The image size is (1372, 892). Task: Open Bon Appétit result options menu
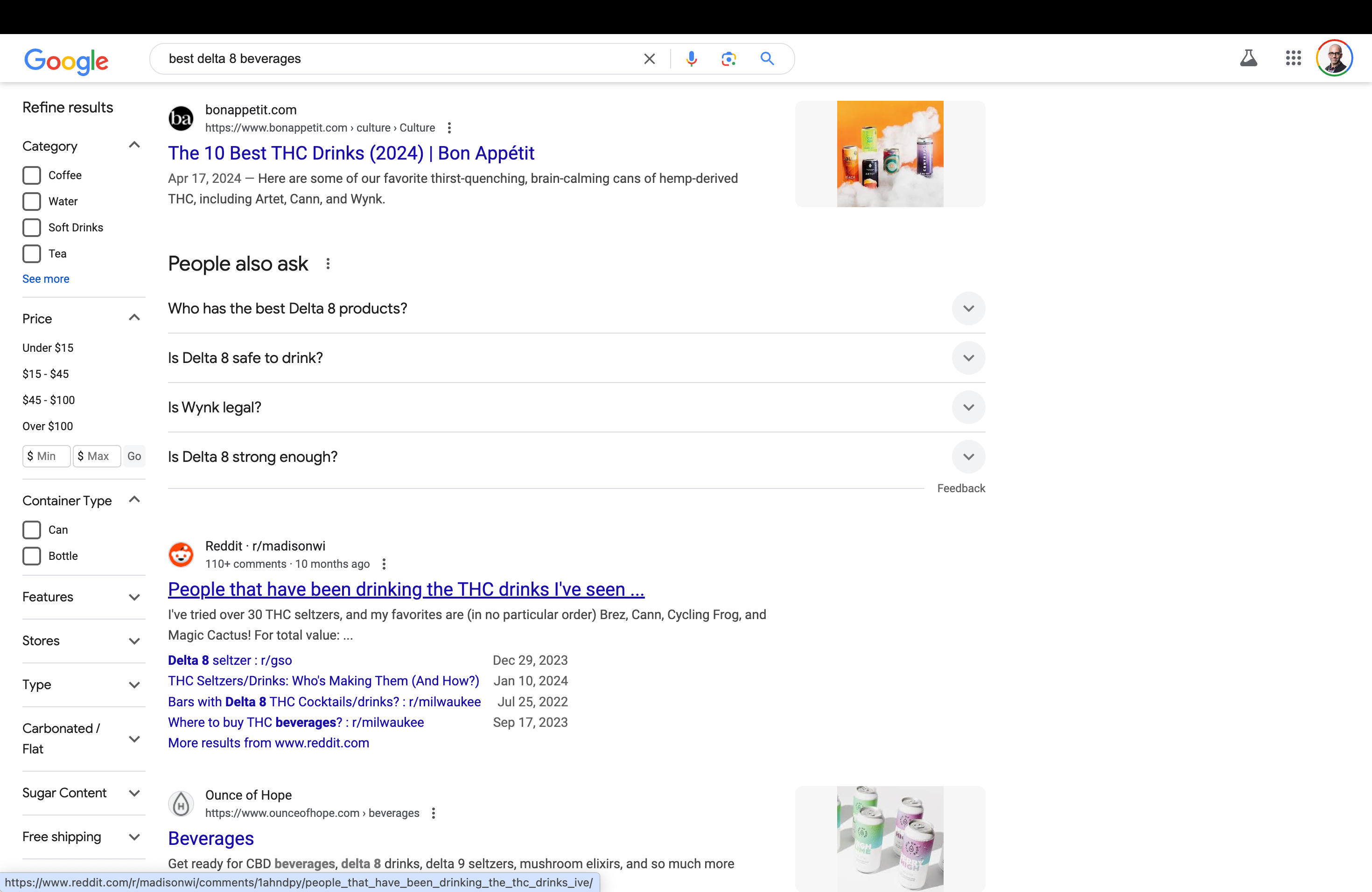click(450, 128)
